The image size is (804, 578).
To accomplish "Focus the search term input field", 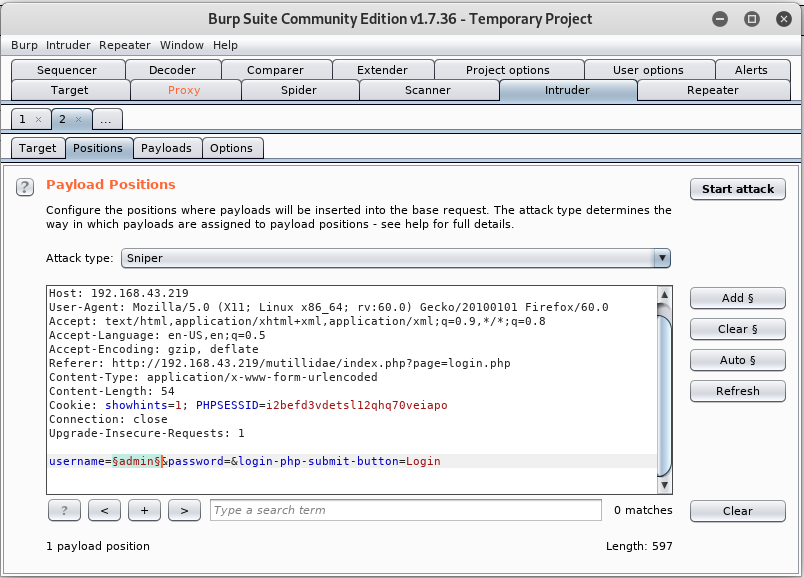I will click(406, 510).
